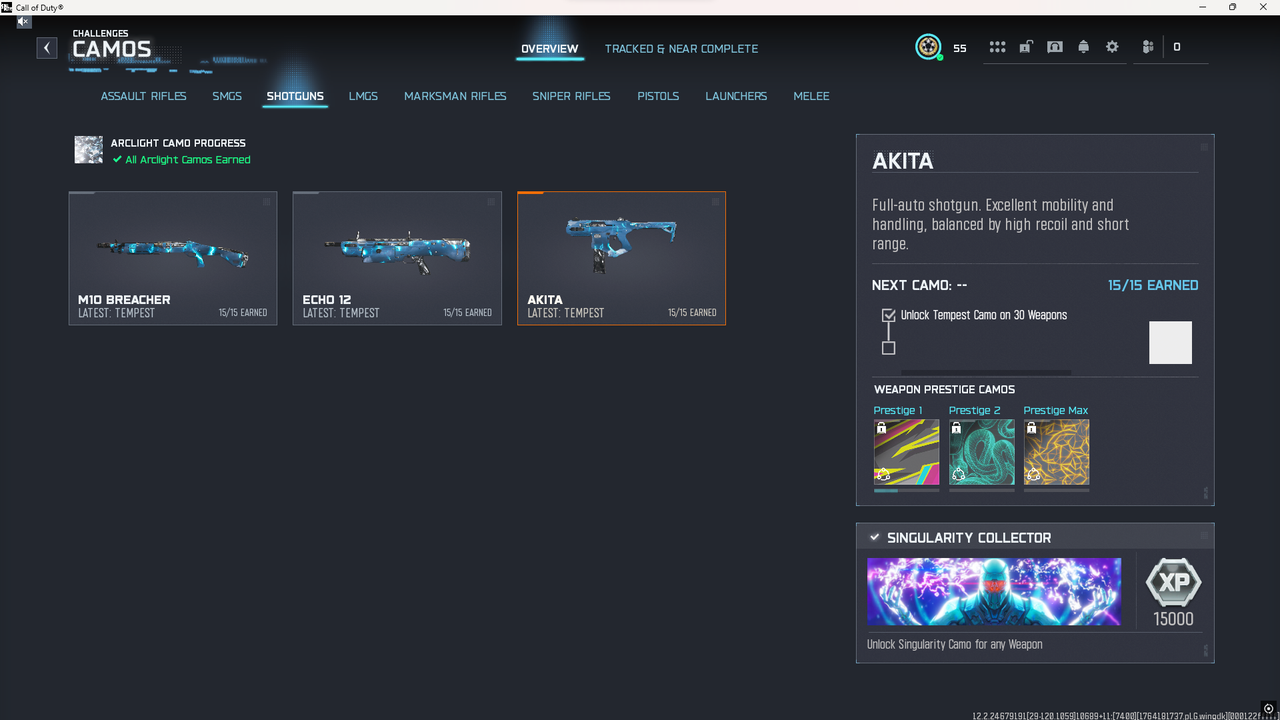Click the padlock on Prestige Max camo
The height and width of the screenshot is (720, 1280).
click(x=1031, y=427)
